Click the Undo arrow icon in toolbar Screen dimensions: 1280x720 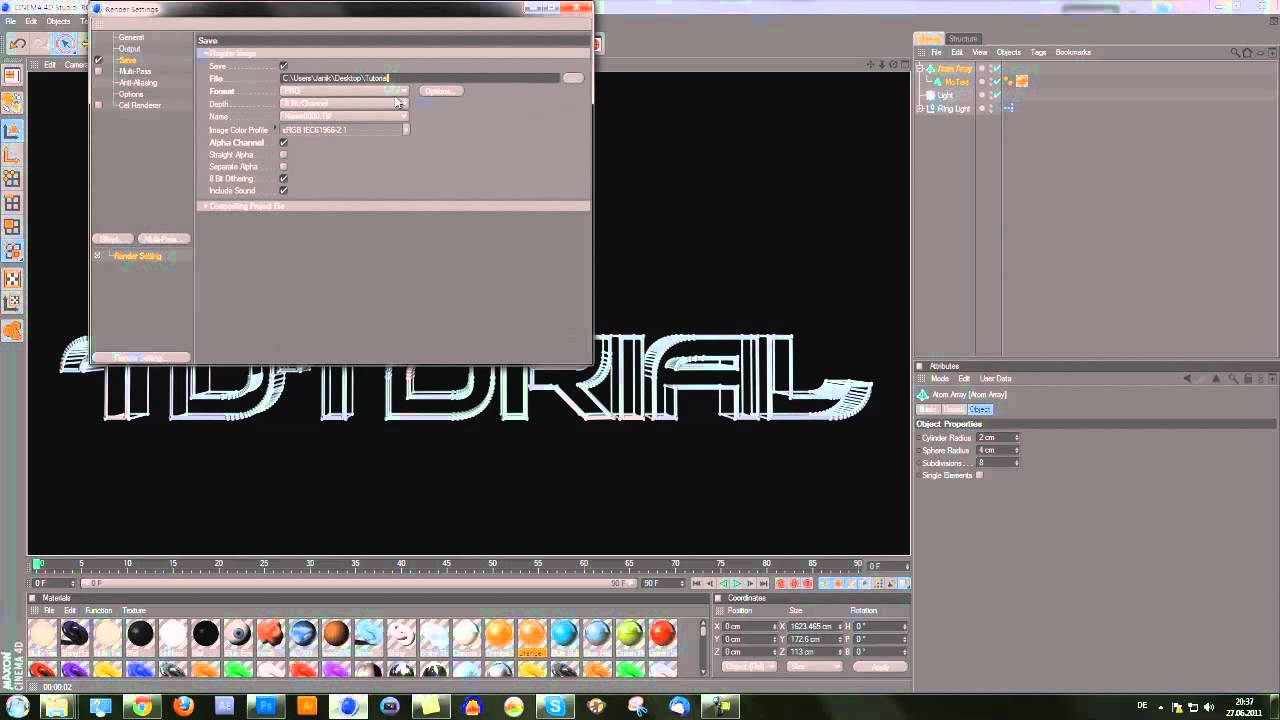tap(17, 44)
